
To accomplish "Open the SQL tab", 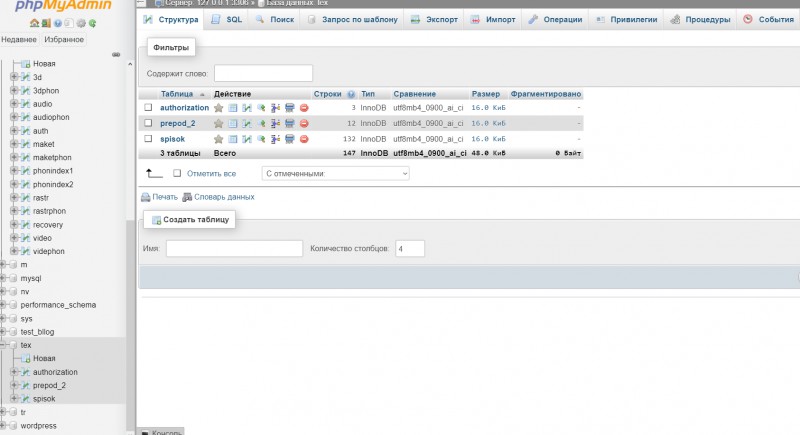I will click(x=227, y=19).
